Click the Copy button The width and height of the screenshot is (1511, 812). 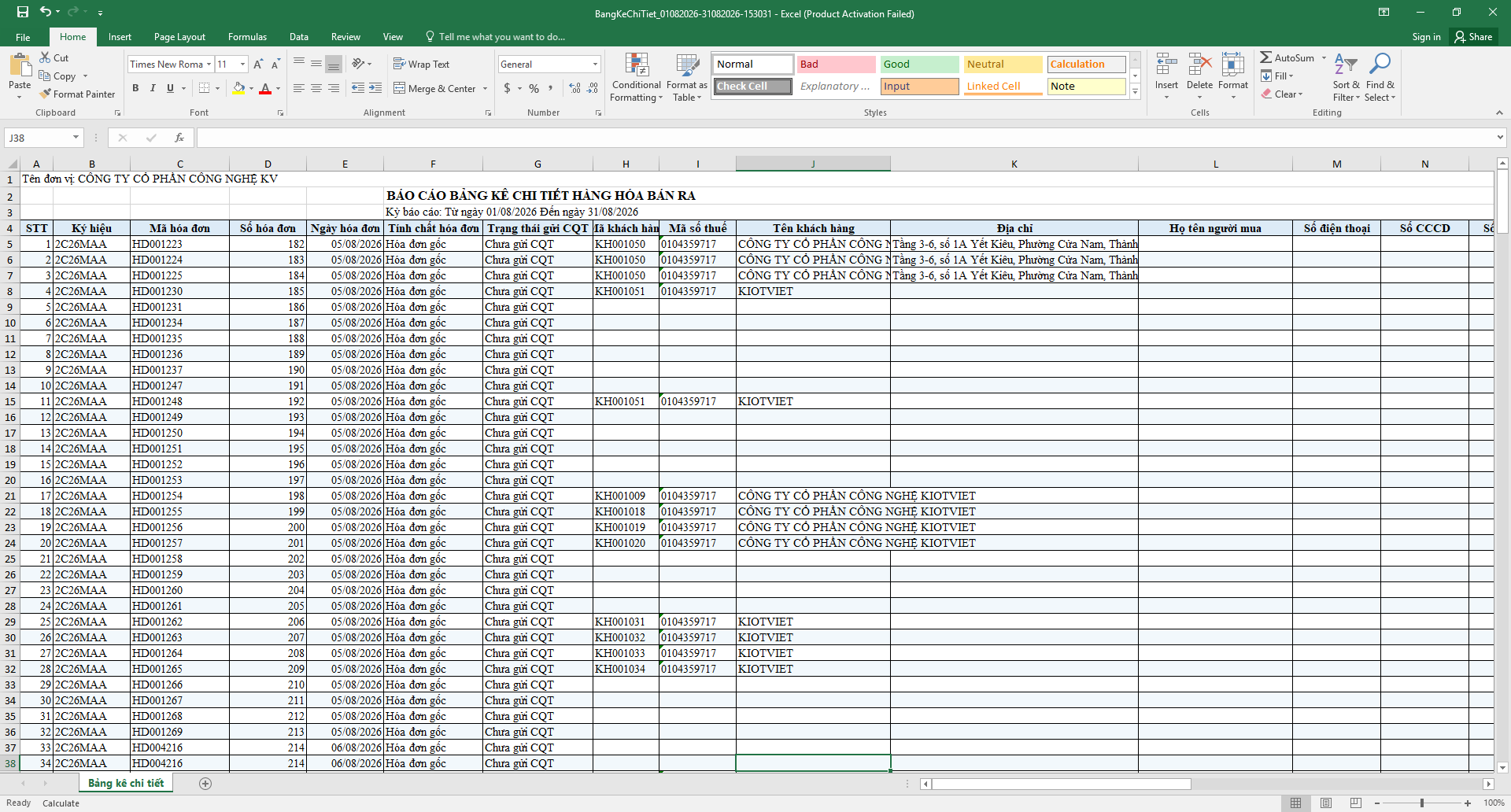(57, 76)
